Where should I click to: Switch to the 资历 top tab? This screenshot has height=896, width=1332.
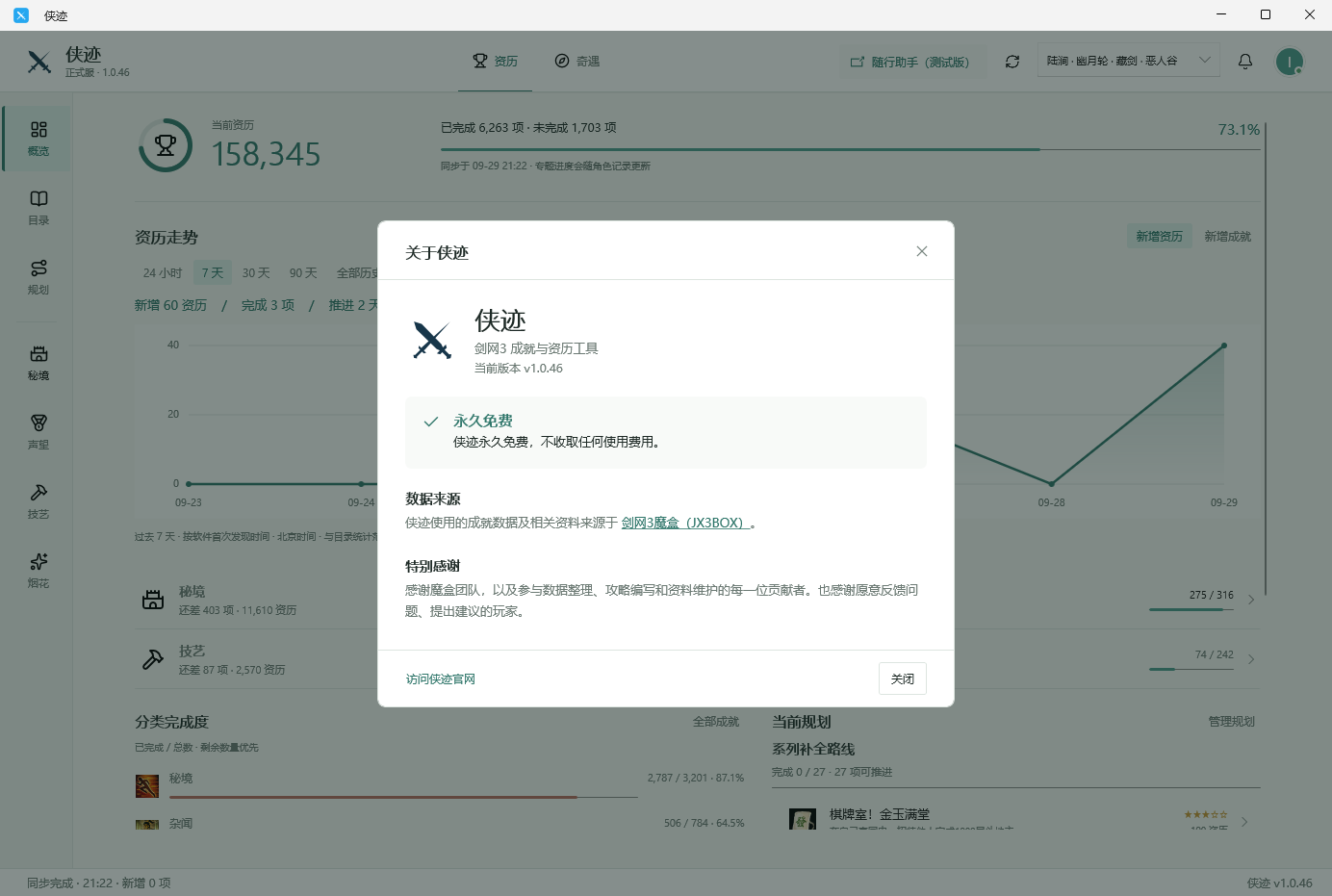pos(495,61)
